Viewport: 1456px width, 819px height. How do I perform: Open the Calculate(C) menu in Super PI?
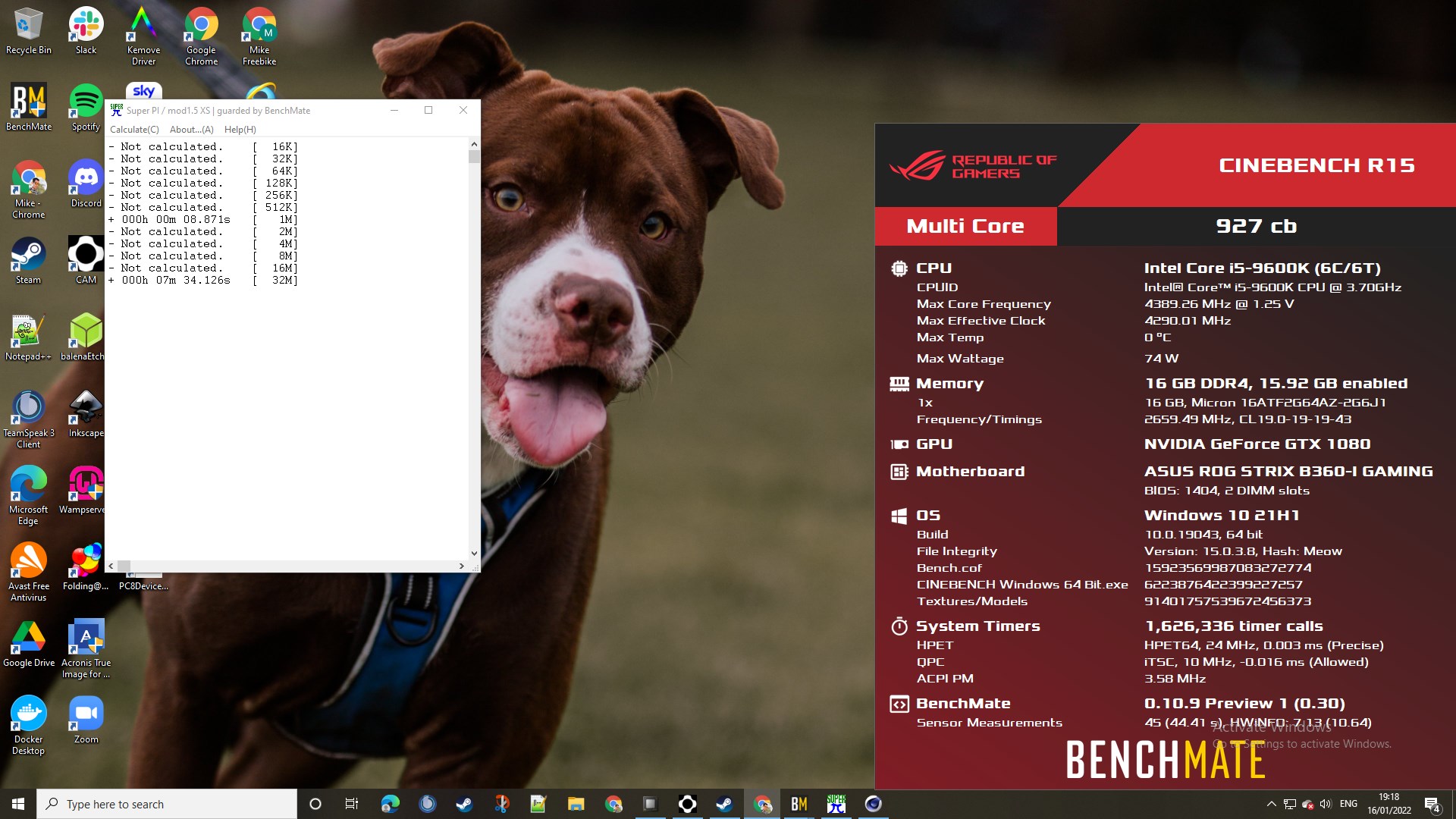tap(134, 130)
